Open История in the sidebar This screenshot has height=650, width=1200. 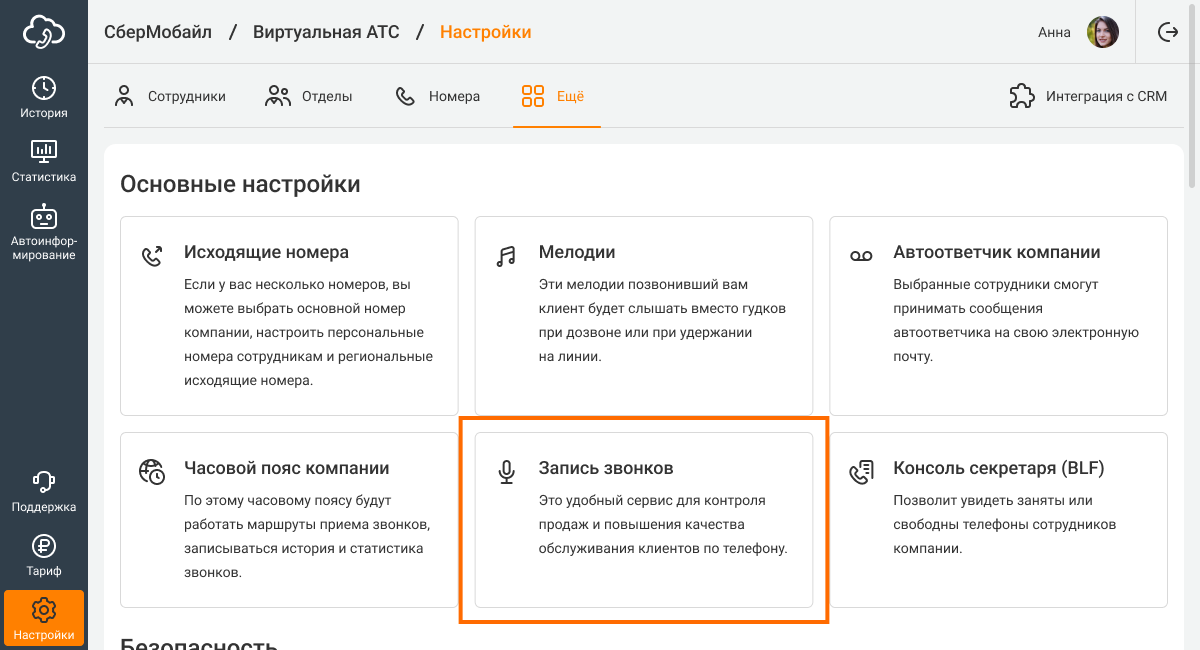[44, 97]
